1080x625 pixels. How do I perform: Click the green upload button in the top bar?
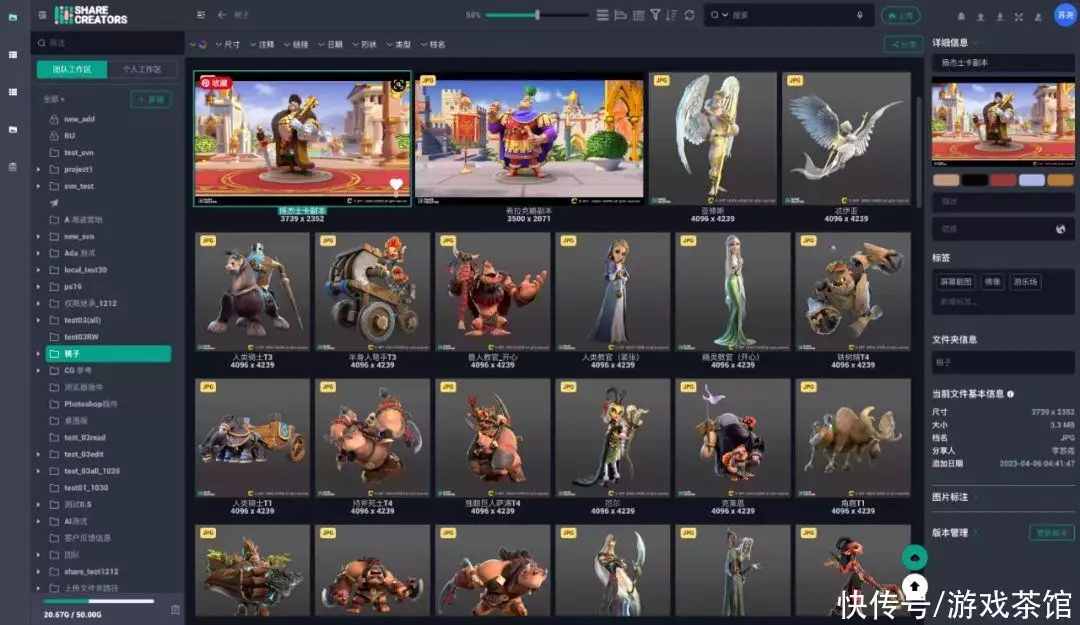point(901,15)
